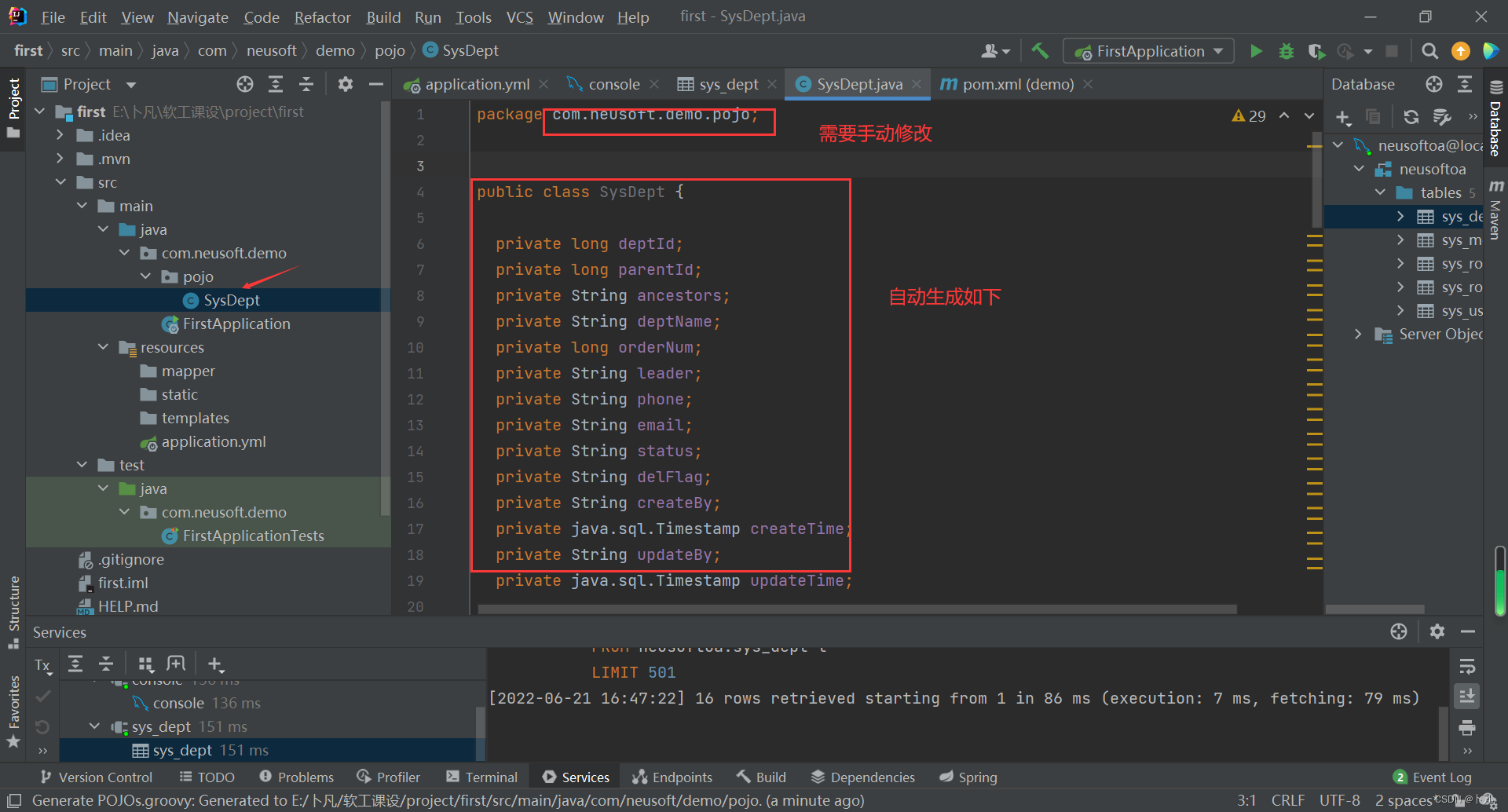The image size is (1508, 812).
Task: Open the Version Control tool window
Action: (96, 777)
